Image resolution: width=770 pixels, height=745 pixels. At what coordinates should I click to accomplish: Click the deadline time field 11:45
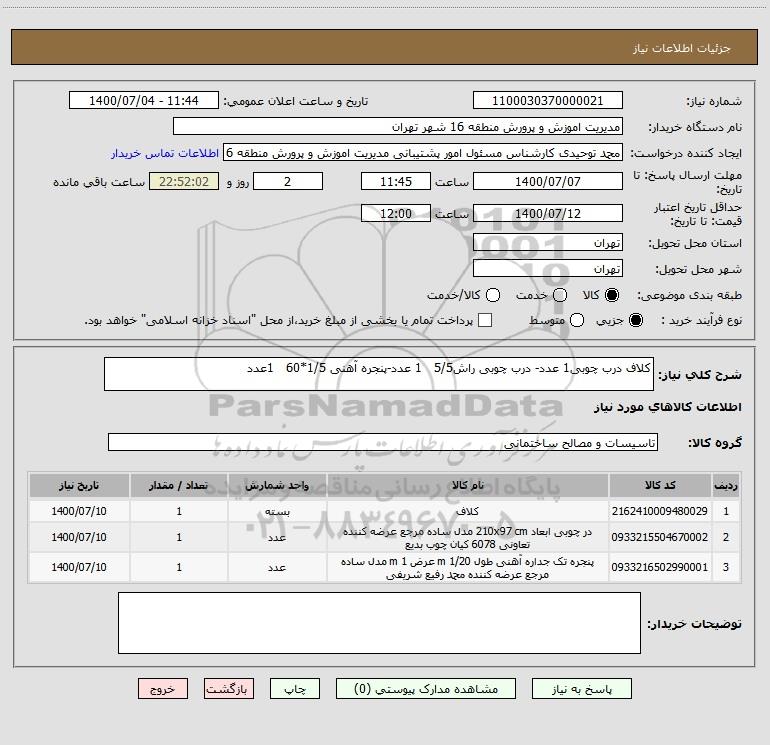396,181
